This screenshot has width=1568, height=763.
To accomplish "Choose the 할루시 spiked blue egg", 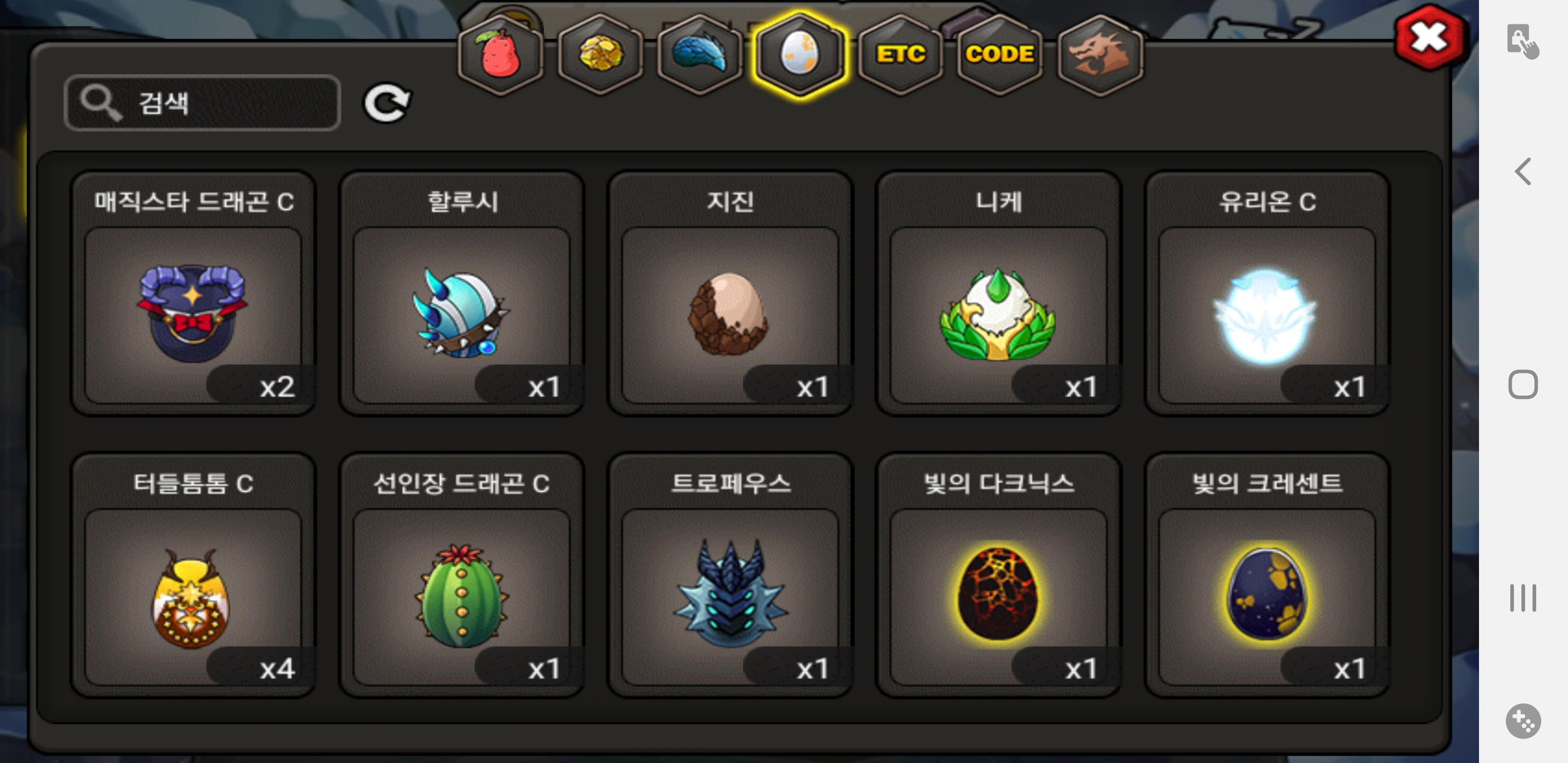I will click(462, 294).
